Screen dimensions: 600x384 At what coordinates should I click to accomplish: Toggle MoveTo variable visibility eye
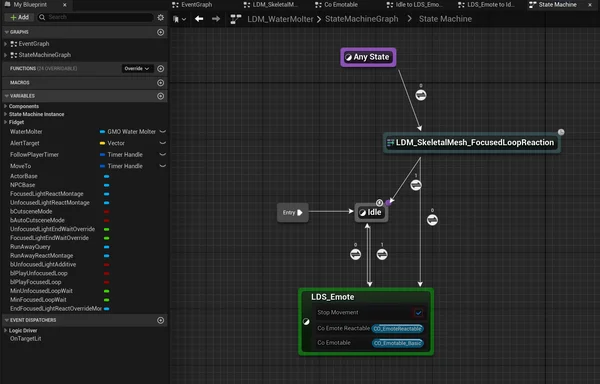(x=163, y=166)
